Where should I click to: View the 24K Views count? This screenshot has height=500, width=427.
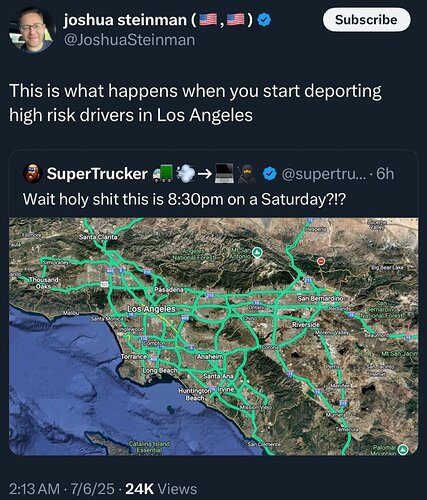161,489
